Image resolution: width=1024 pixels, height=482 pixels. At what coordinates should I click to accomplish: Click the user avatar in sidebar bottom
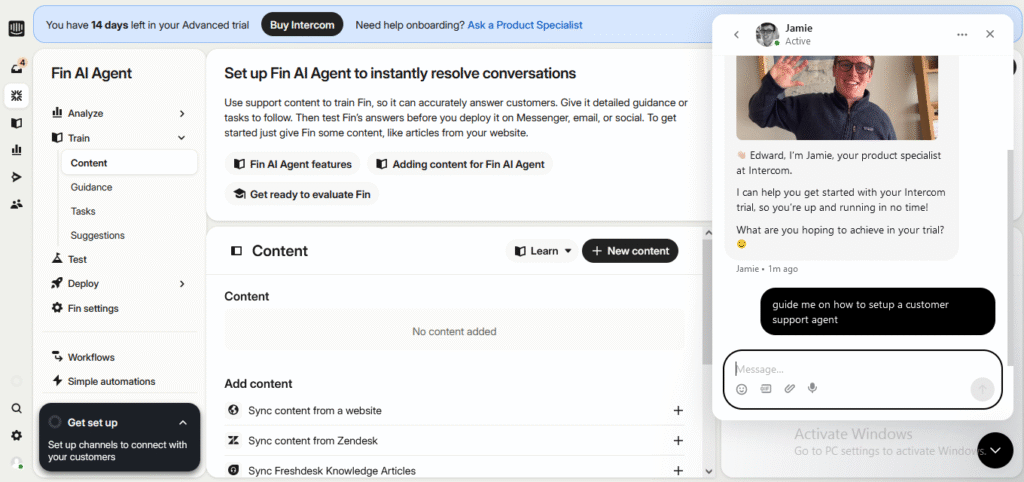16,462
